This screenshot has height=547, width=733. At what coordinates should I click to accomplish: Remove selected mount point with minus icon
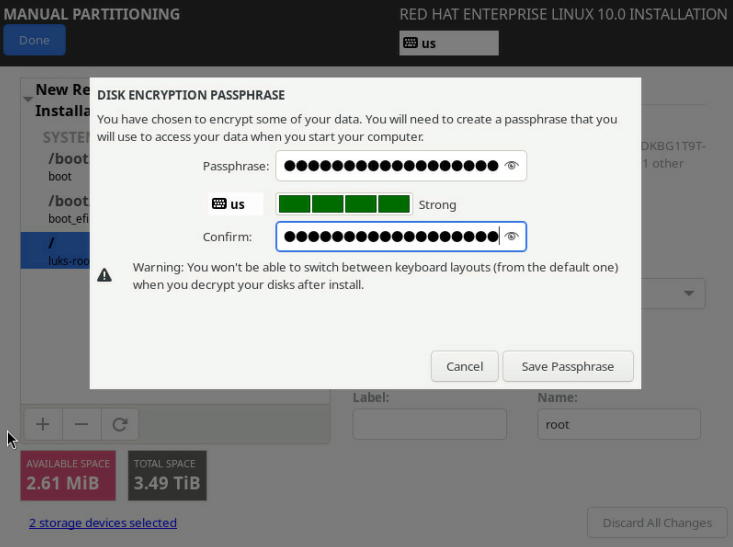click(81, 425)
